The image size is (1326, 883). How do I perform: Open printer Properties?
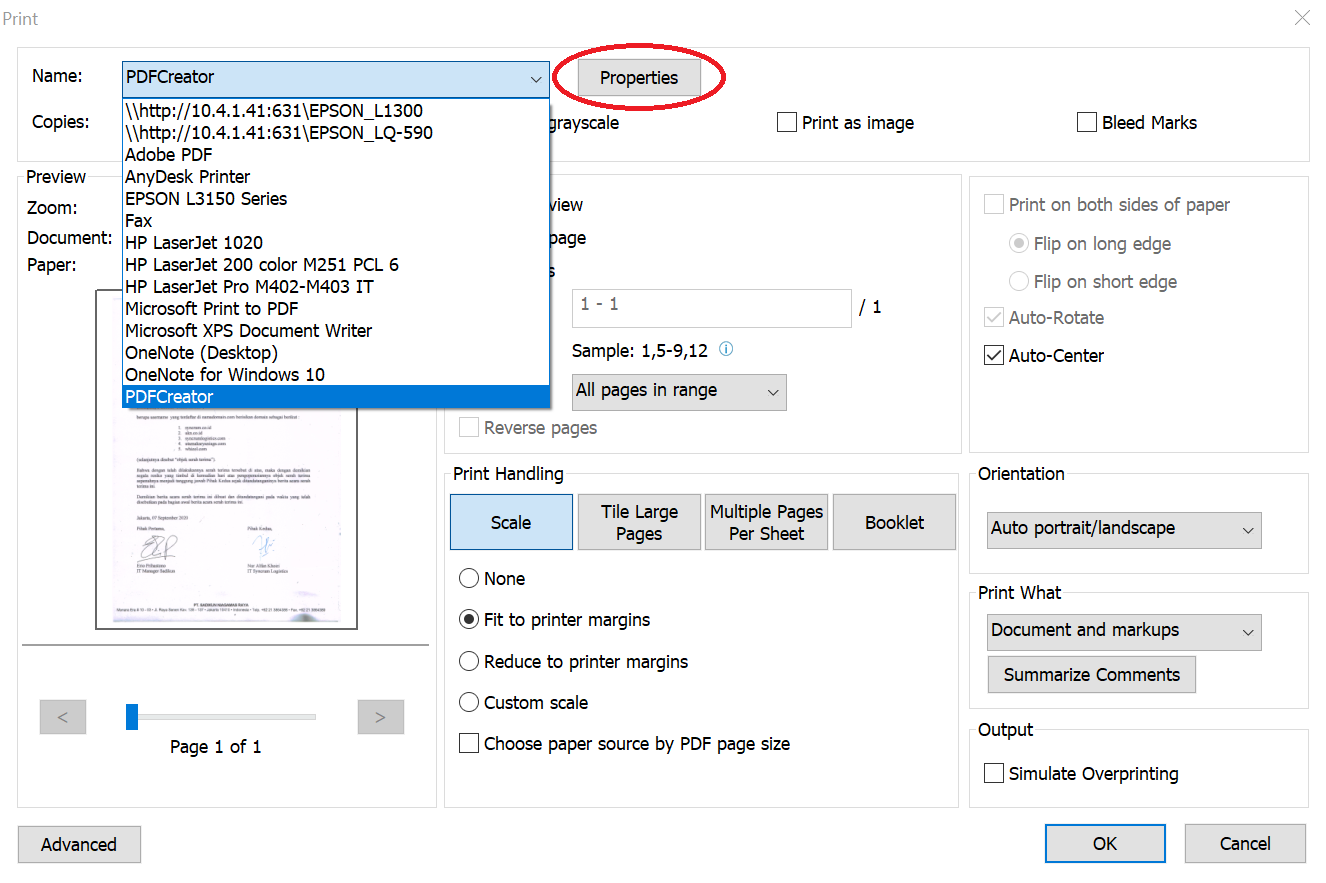click(x=639, y=78)
